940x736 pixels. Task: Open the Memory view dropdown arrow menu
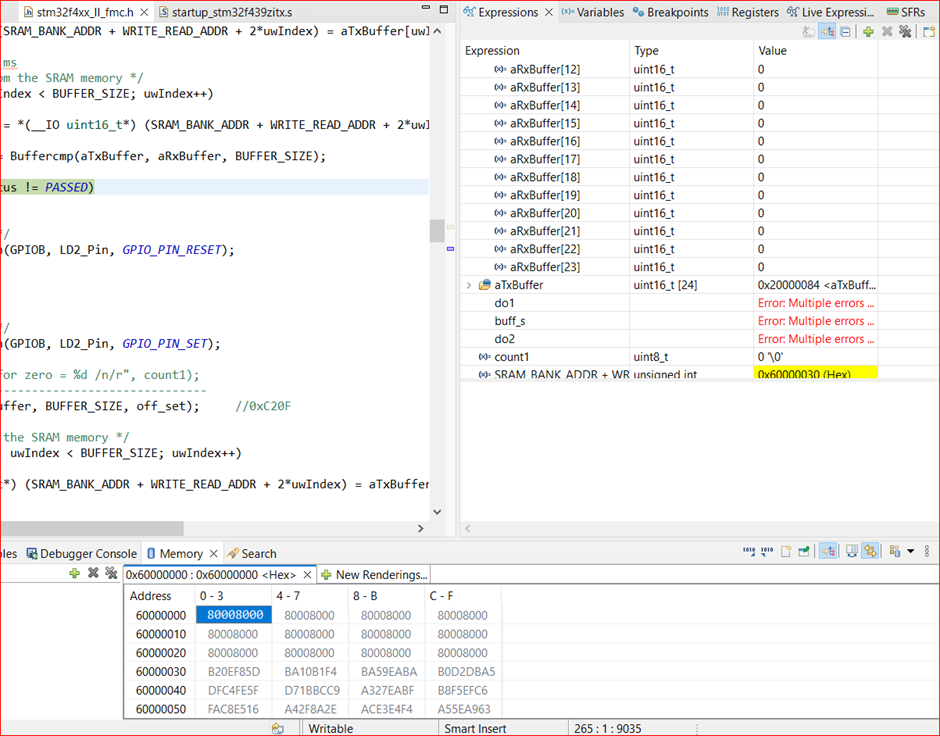point(909,551)
